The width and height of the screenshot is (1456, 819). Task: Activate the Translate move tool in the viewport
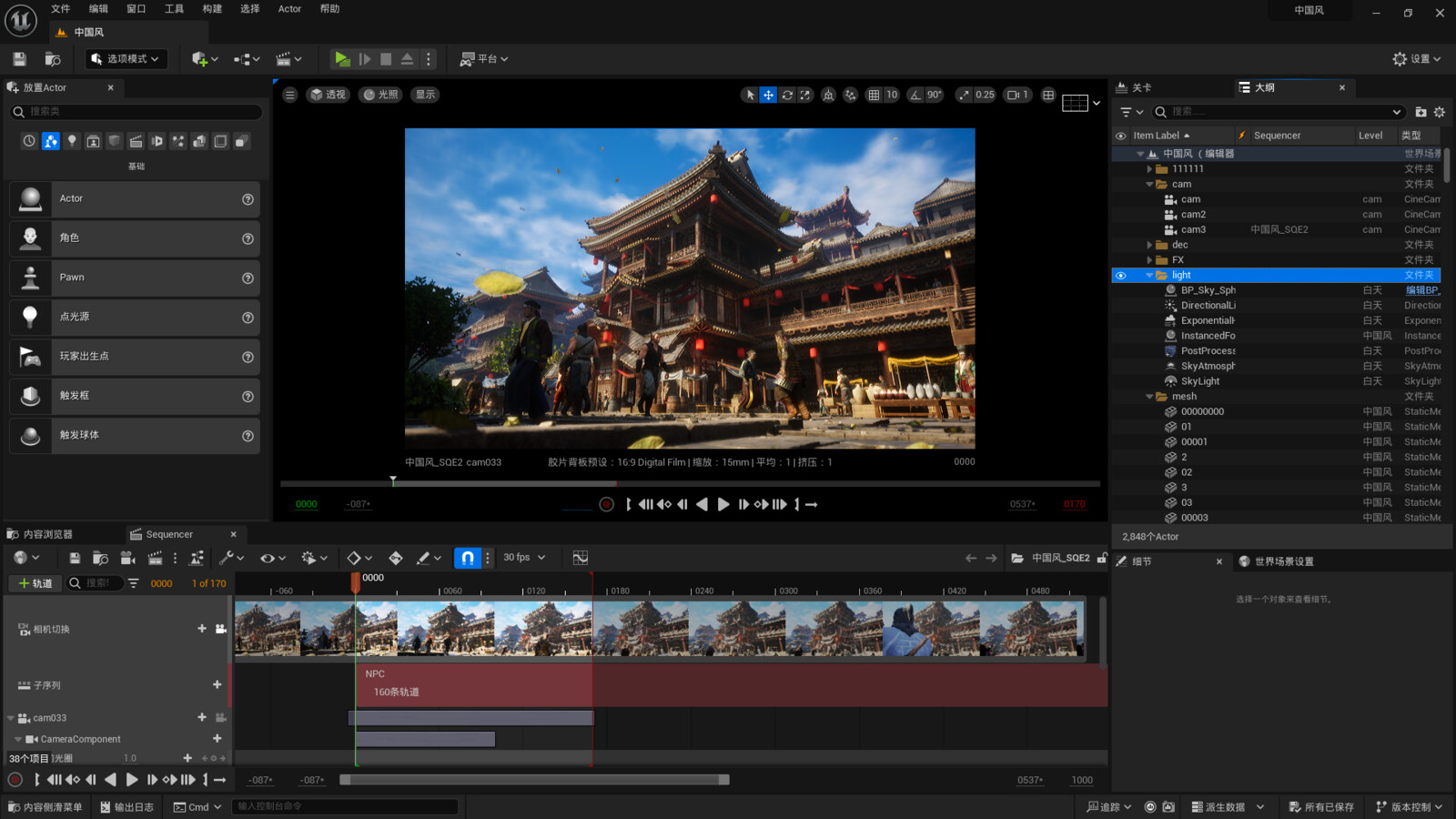pyautogui.click(x=768, y=95)
